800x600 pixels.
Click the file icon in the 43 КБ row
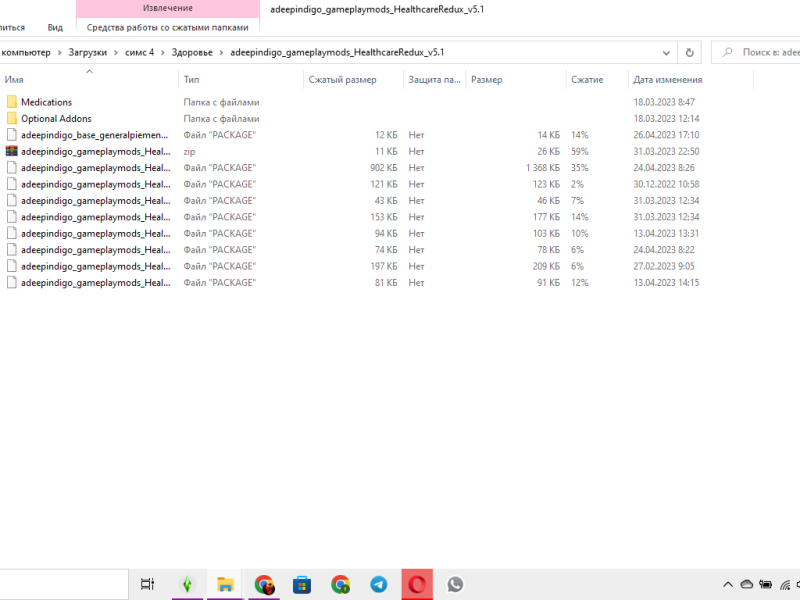coord(12,201)
